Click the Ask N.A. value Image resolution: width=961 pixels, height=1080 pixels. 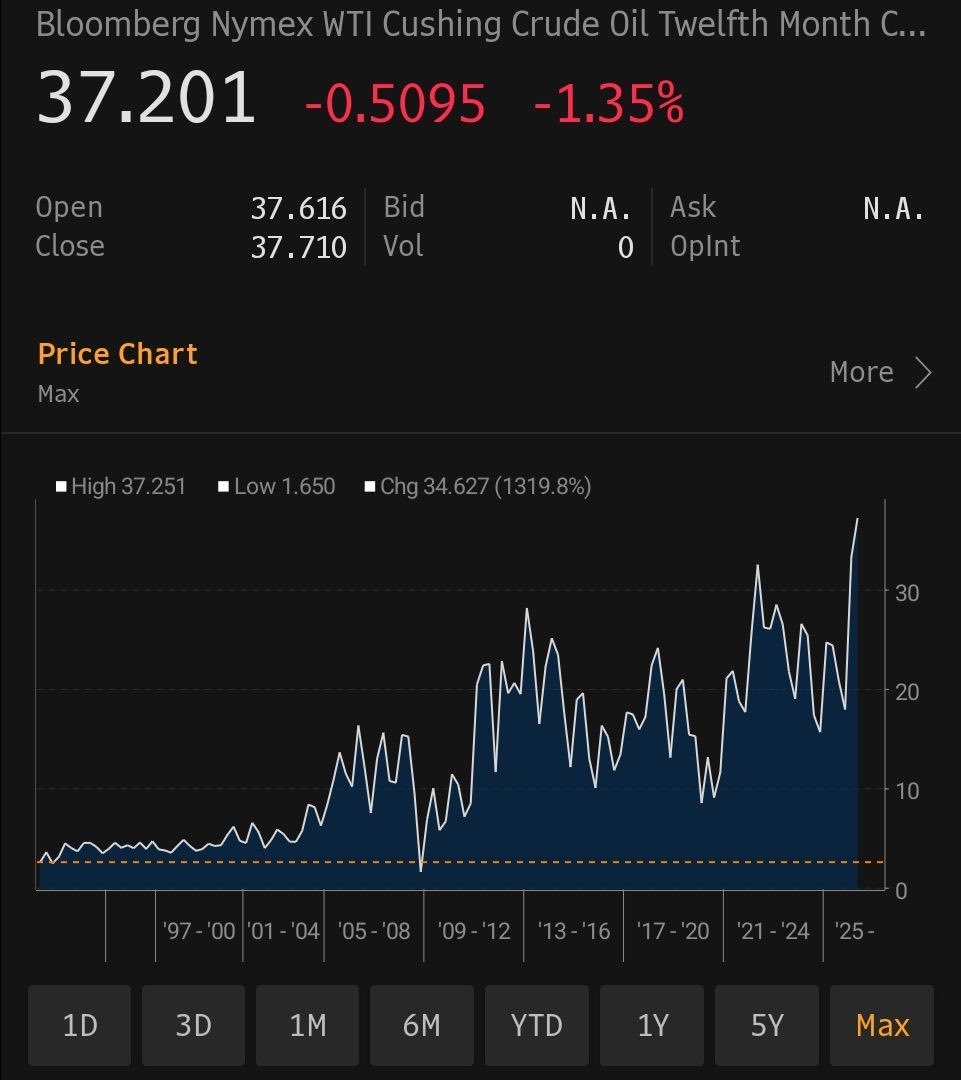[x=893, y=208]
